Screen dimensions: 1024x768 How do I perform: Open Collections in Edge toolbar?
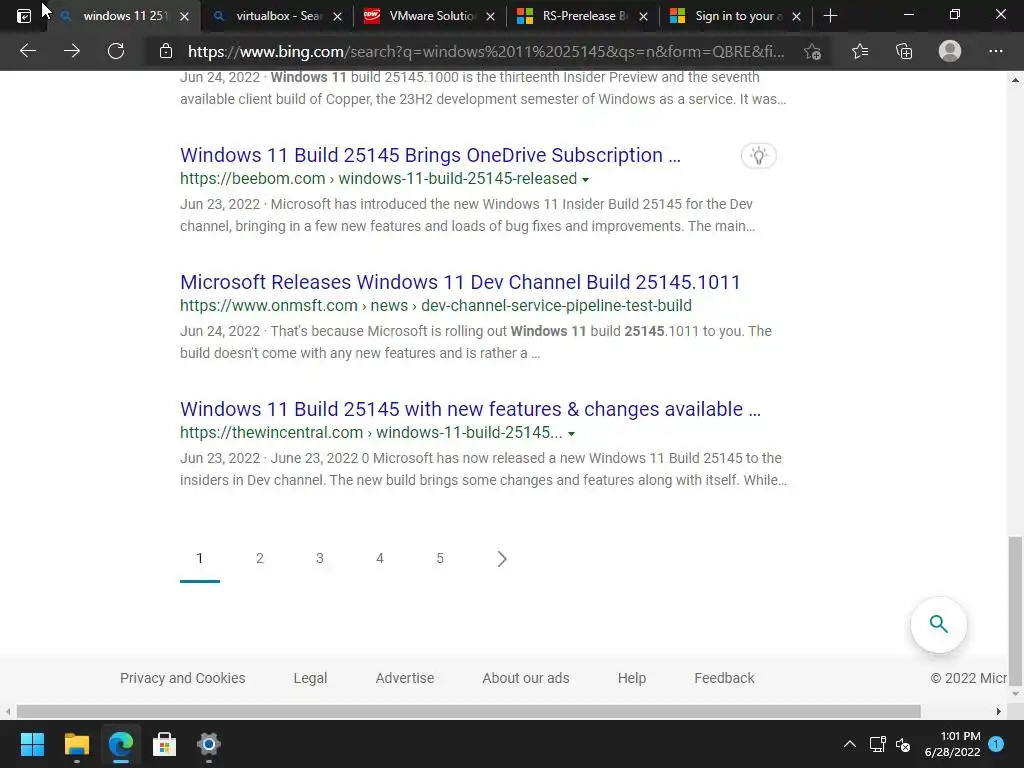pos(904,51)
